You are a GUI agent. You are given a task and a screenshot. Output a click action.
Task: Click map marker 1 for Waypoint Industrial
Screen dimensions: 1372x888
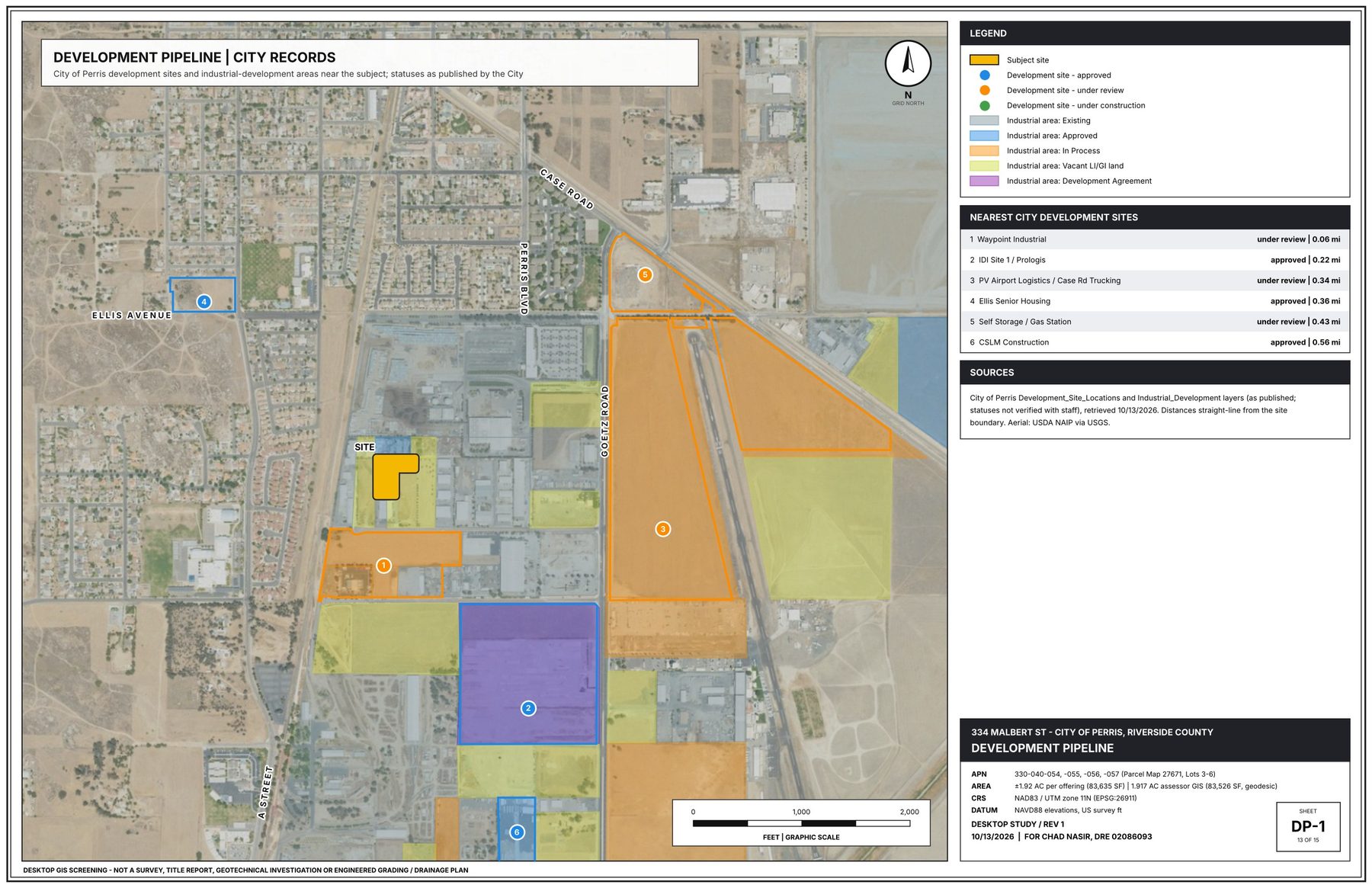pos(384,566)
